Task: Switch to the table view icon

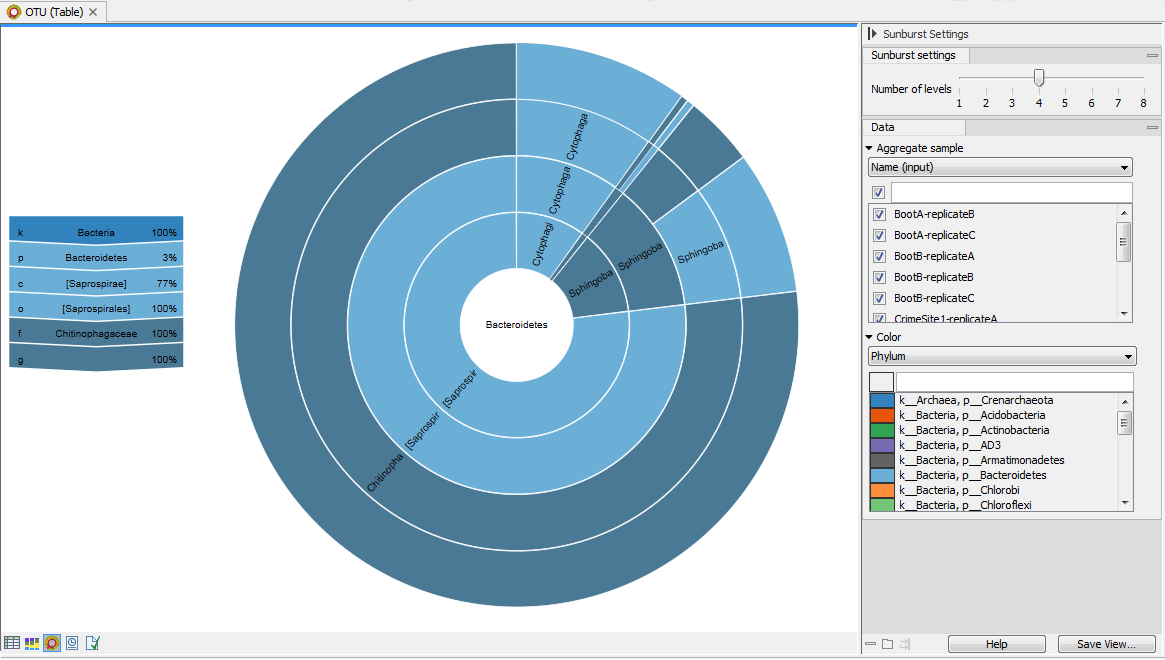Action: (x=12, y=643)
